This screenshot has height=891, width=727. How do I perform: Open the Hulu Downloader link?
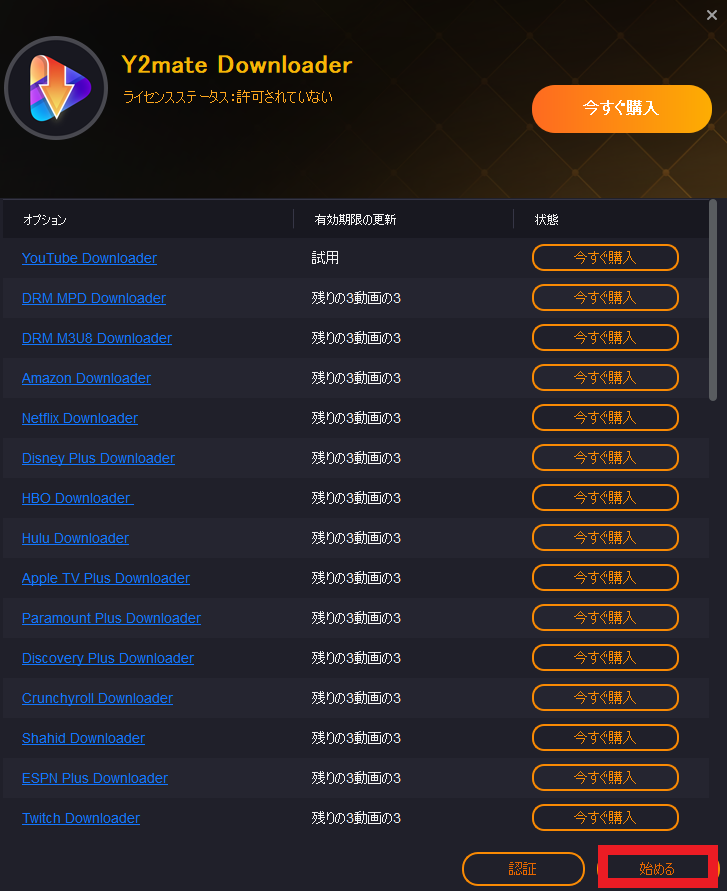75,538
